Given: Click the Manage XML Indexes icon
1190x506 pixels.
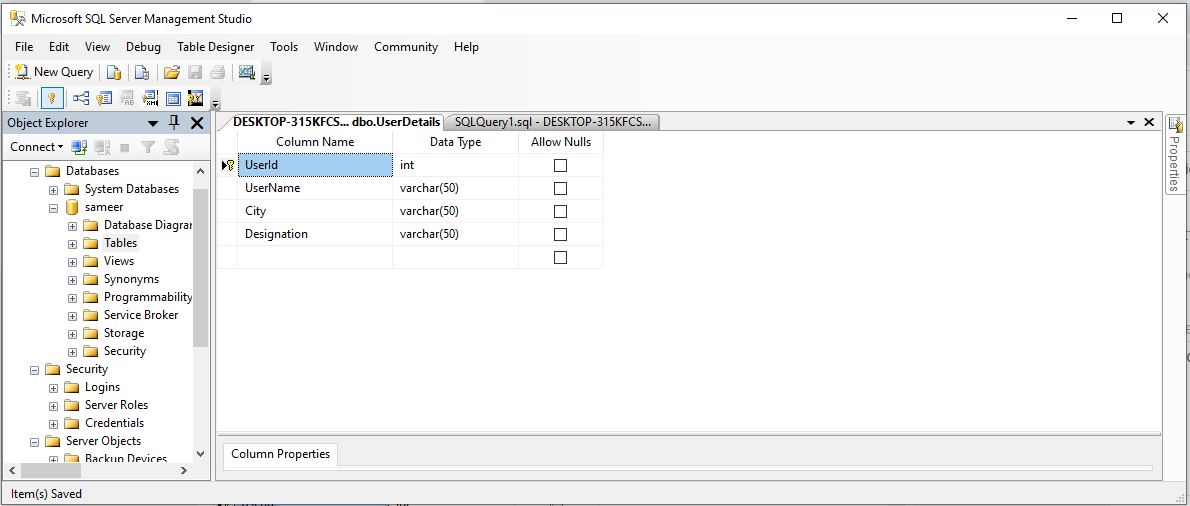Looking at the screenshot, I should pos(150,98).
